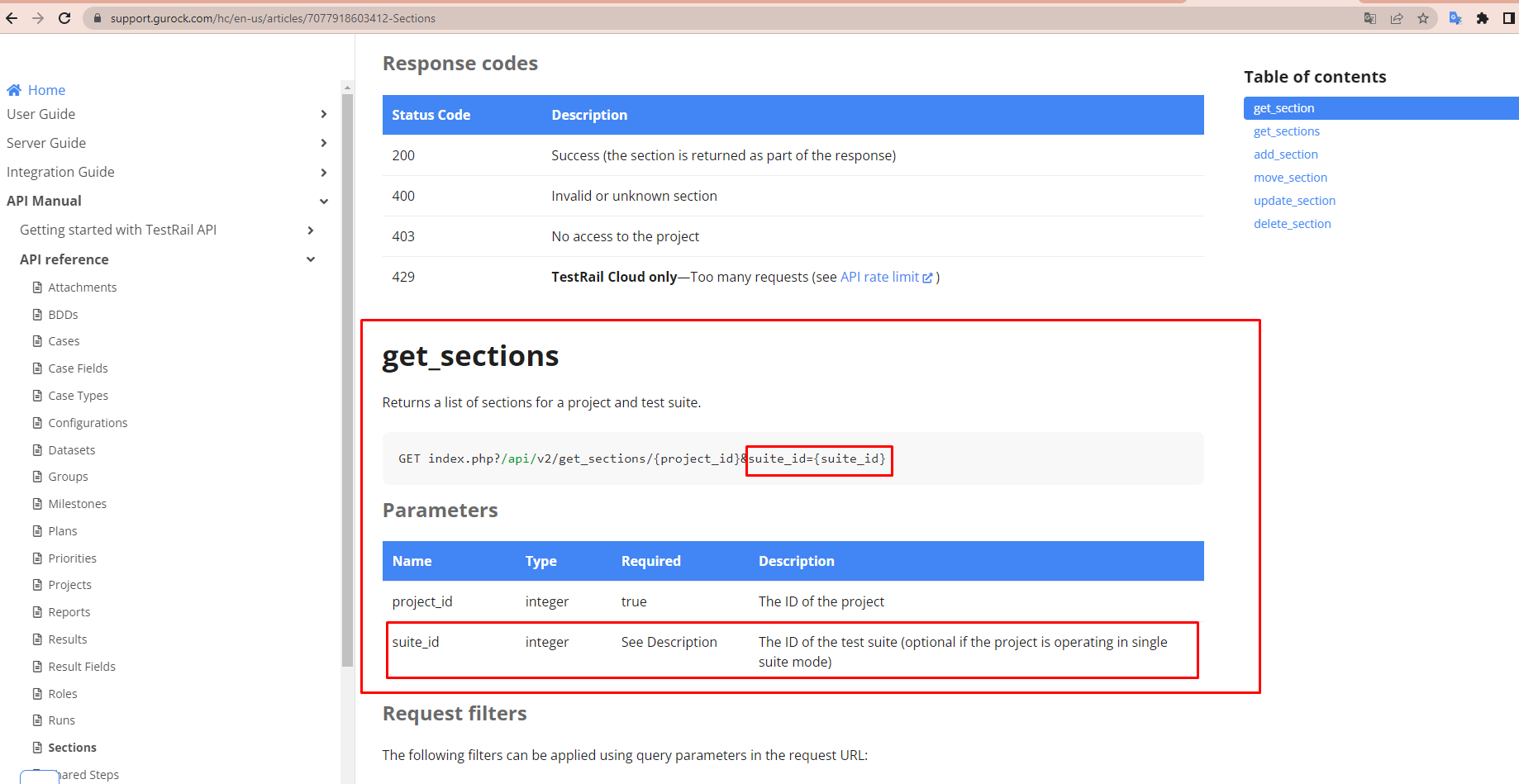This screenshot has height=784, width=1519.
Task: Open the Priorities sidebar entry
Action: [72, 558]
